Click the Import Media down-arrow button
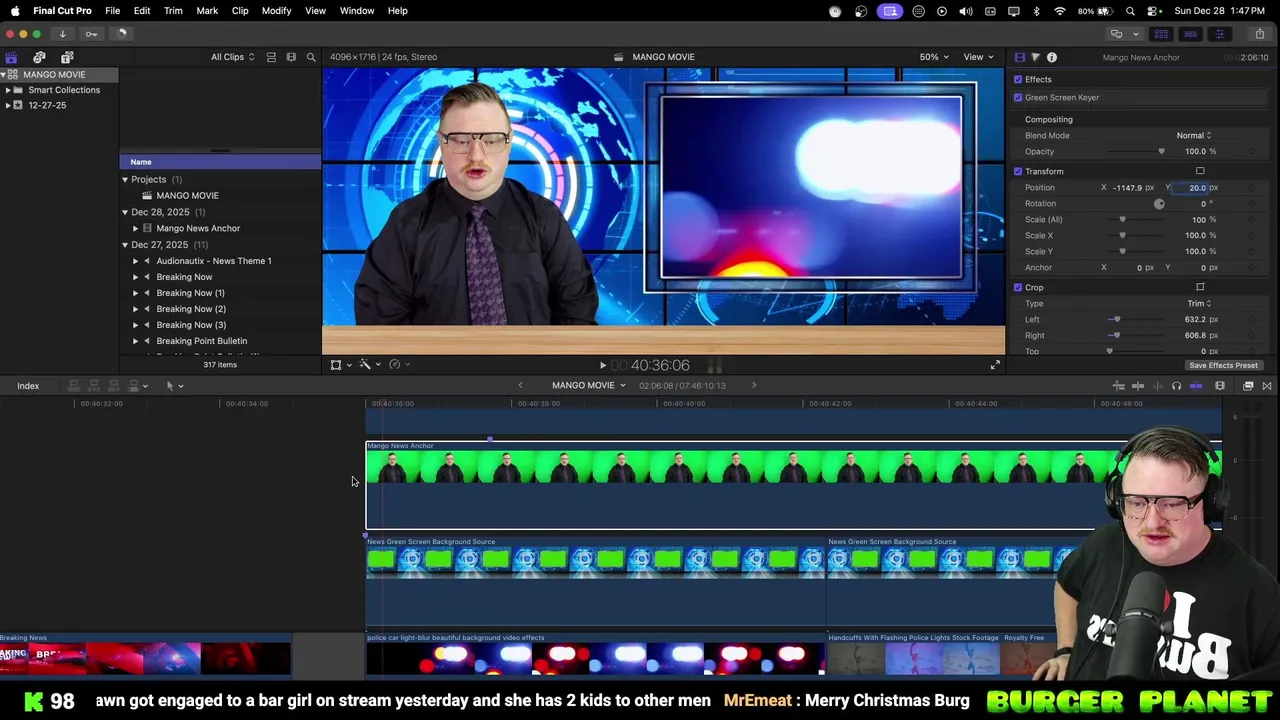The width and height of the screenshot is (1280, 720). pos(62,34)
